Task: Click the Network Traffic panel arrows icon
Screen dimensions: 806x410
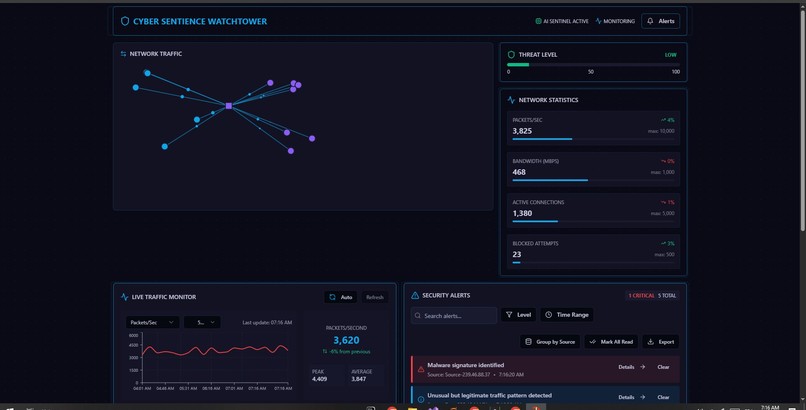Action: click(123, 53)
